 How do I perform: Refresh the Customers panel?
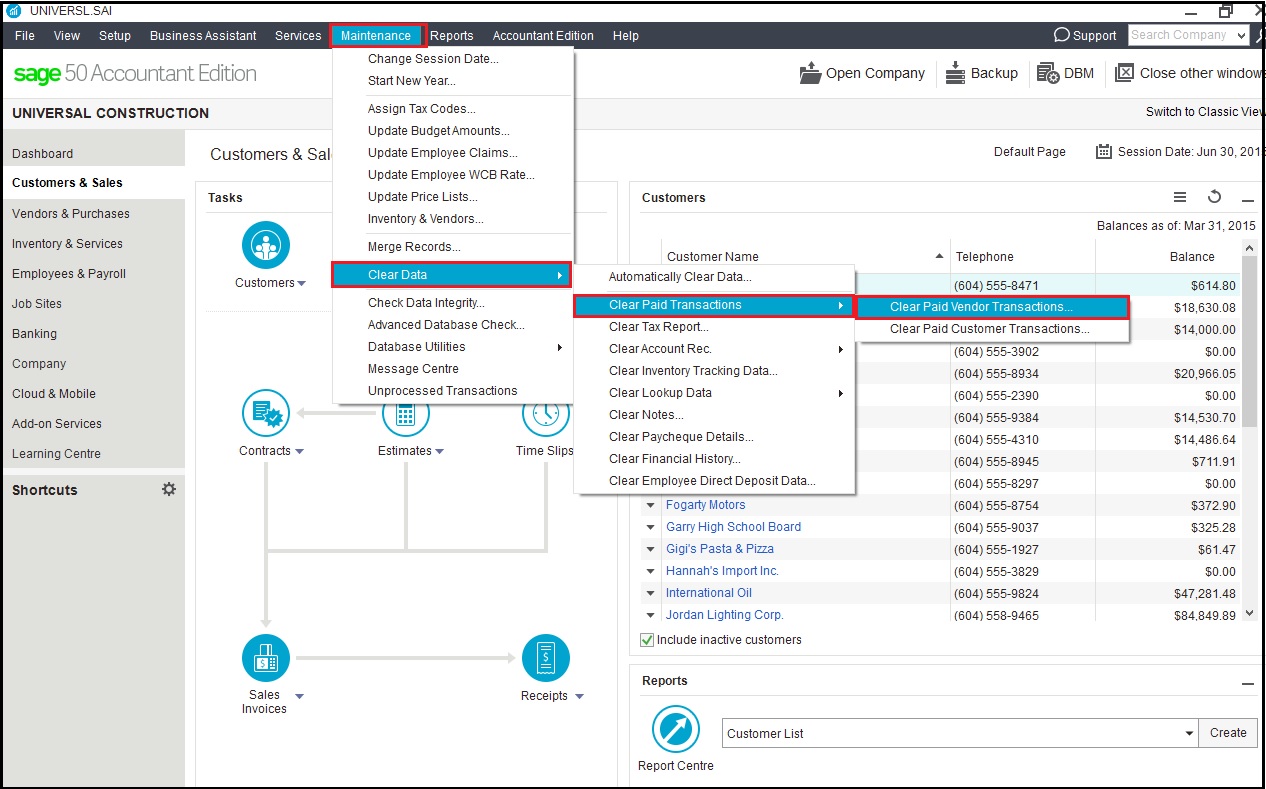coord(1214,197)
